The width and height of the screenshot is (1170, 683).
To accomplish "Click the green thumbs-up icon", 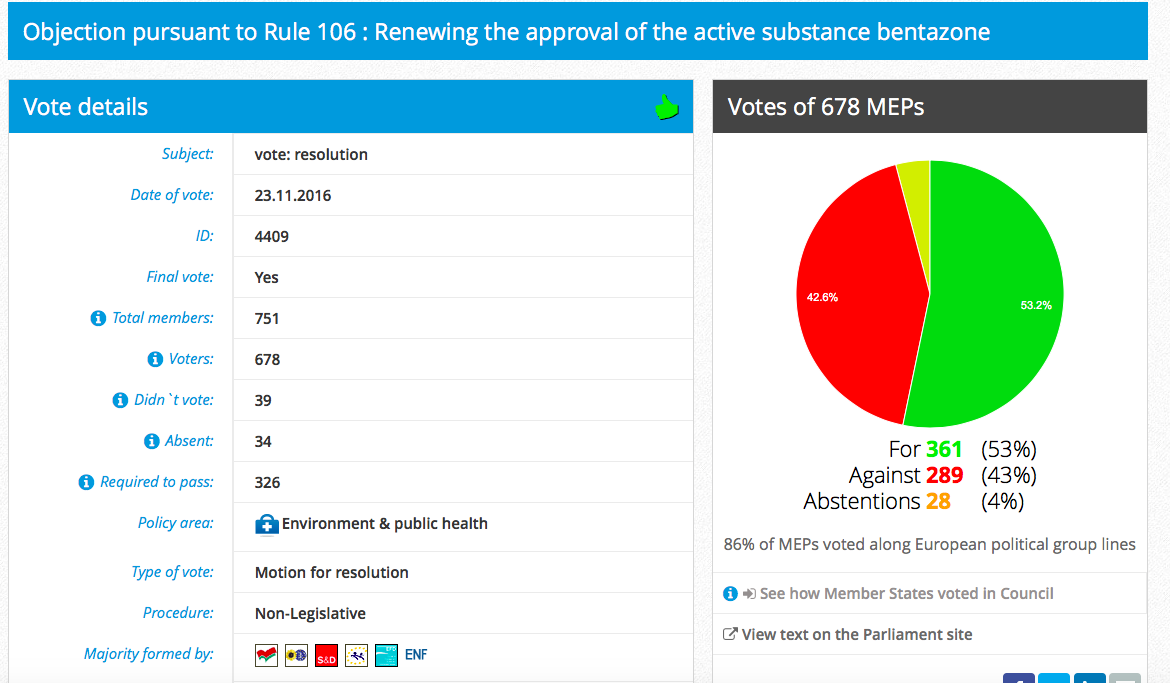I will tap(666, 107).
